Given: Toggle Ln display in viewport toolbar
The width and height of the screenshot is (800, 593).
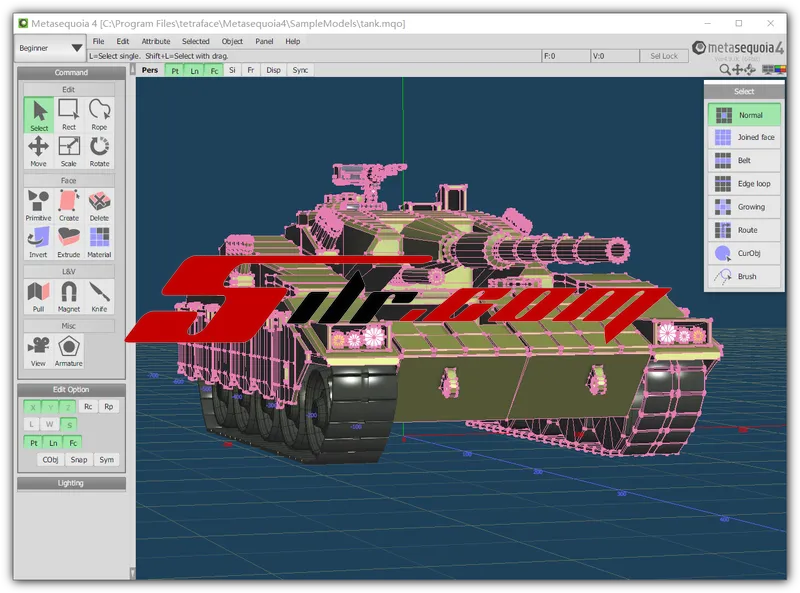Looking at the screenshot, I should point(194,70).
